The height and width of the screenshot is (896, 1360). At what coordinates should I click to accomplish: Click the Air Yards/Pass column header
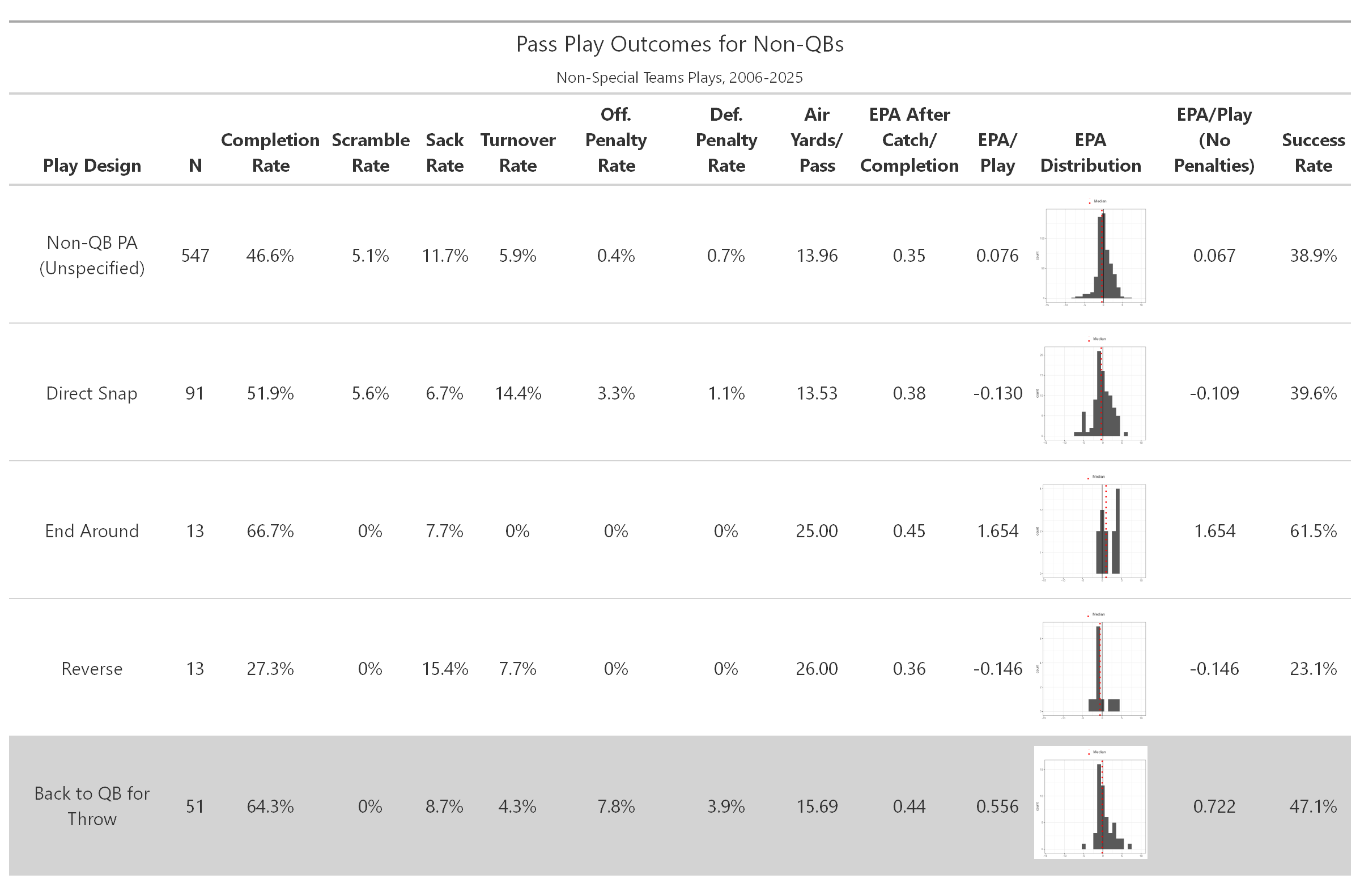[x=817, y=140]
